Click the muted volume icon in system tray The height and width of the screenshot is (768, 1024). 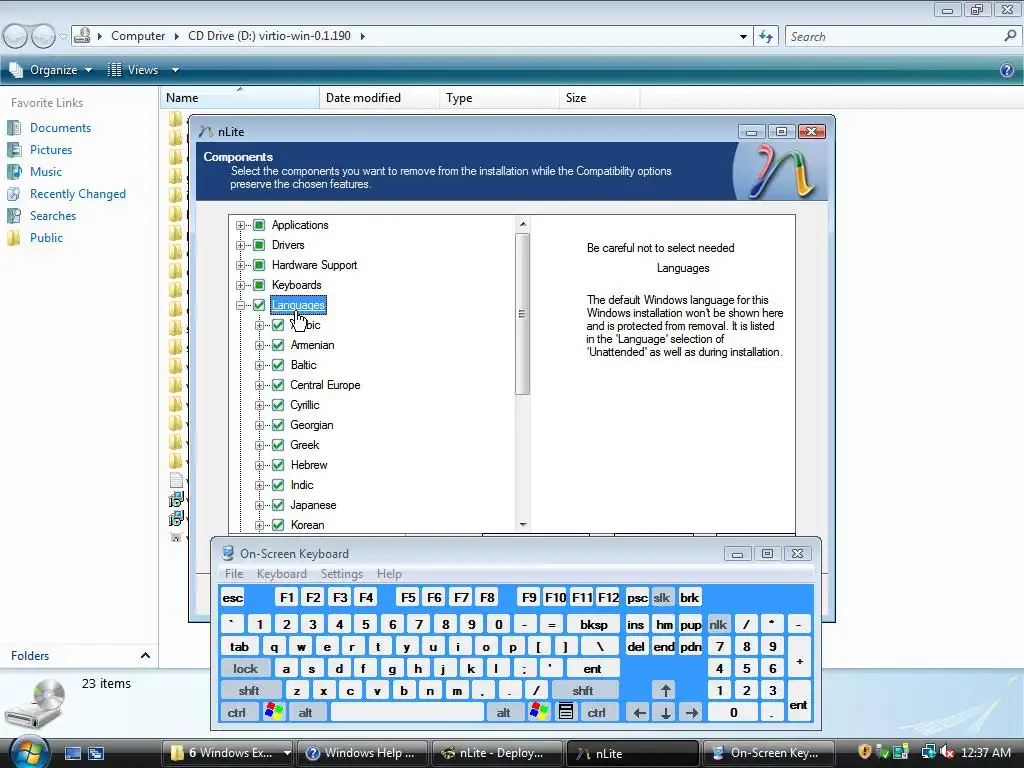[946, 752]
